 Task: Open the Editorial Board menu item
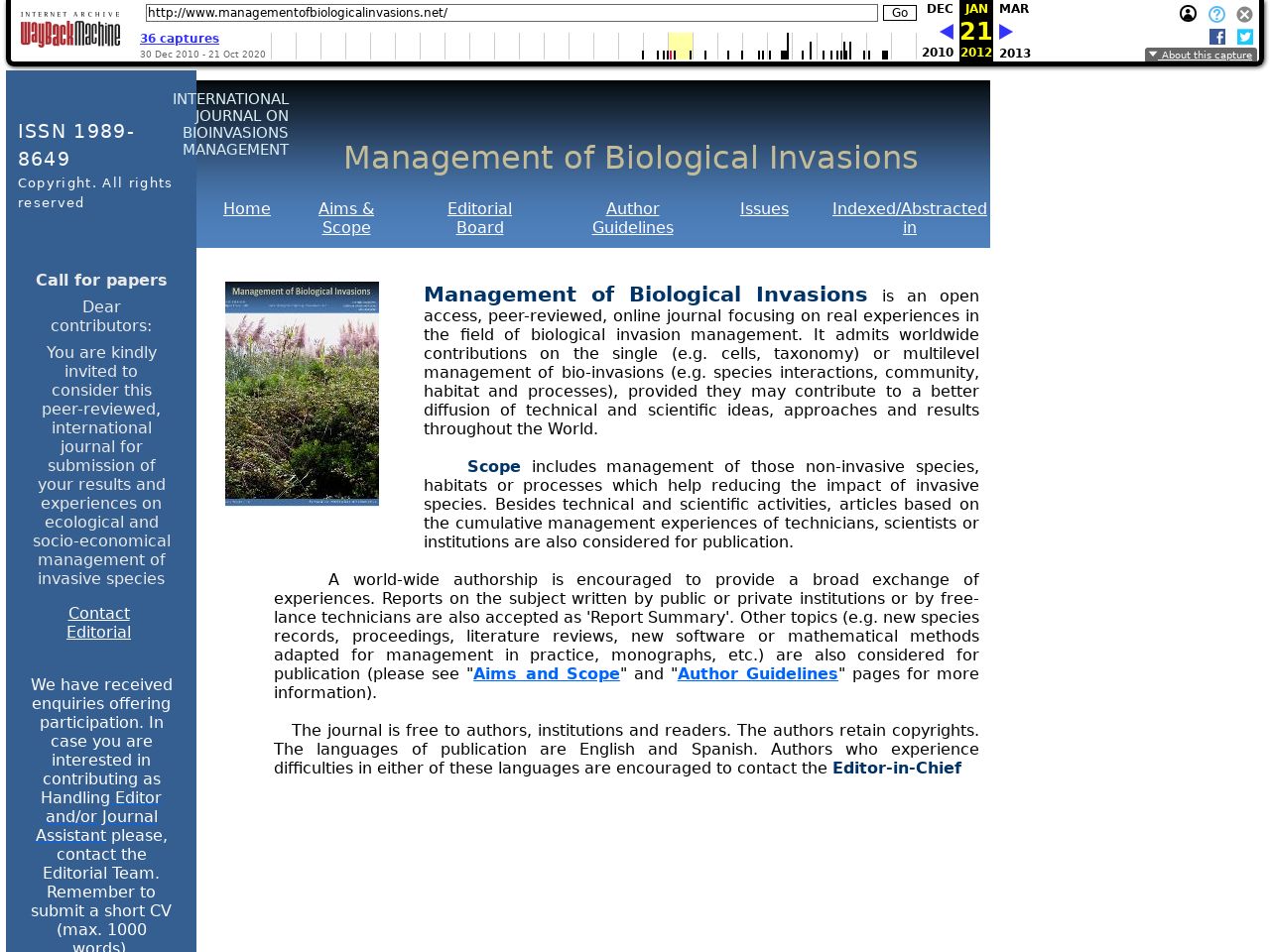pos(479,218)
